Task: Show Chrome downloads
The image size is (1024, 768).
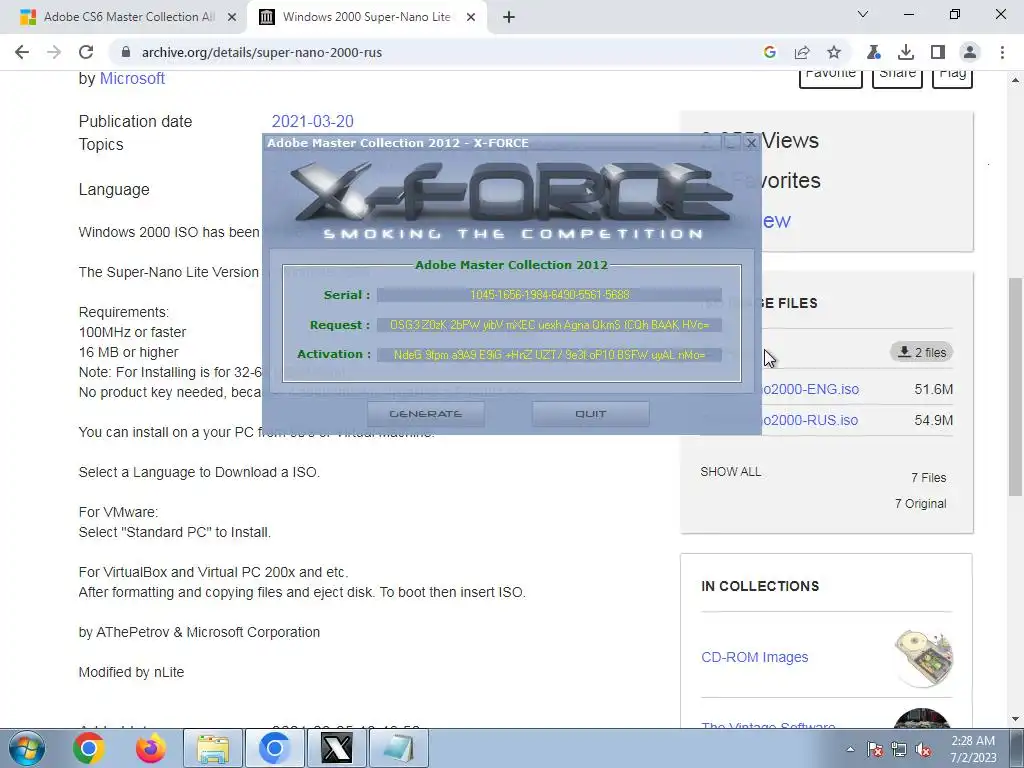Action: click(x=906, y=52)
